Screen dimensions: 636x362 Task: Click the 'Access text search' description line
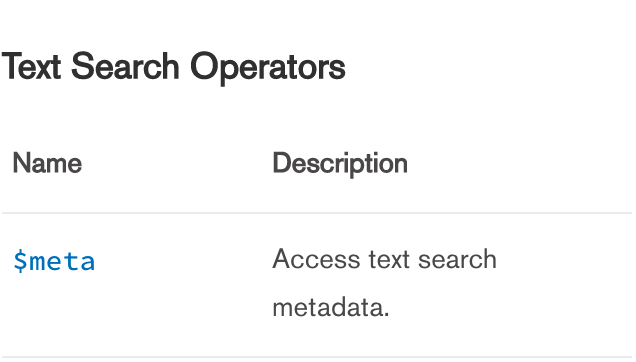click(385, 259)
